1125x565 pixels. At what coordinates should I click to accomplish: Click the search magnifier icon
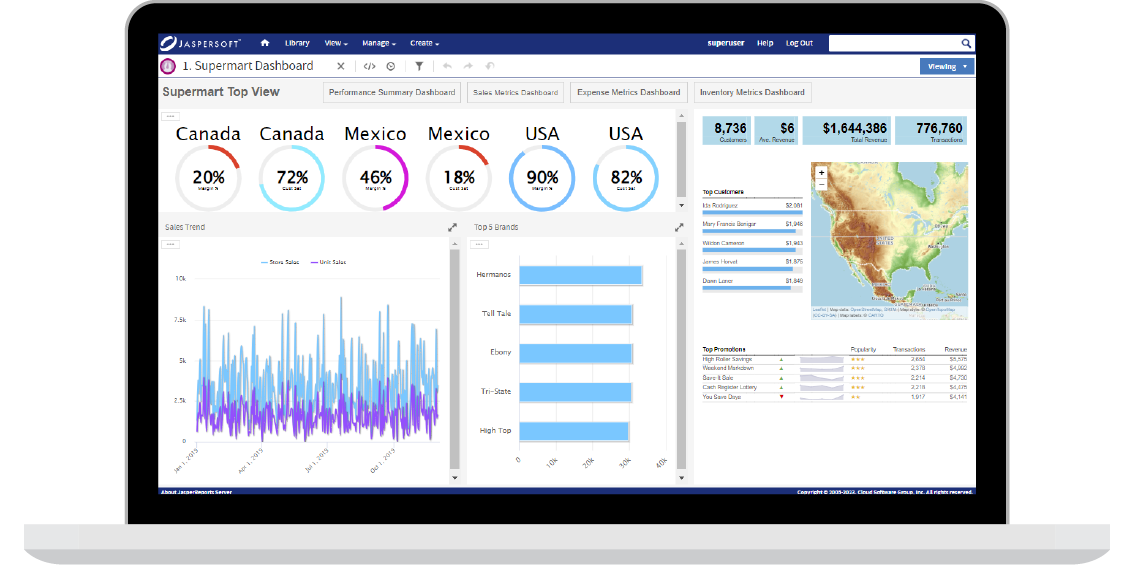point(966,44)
